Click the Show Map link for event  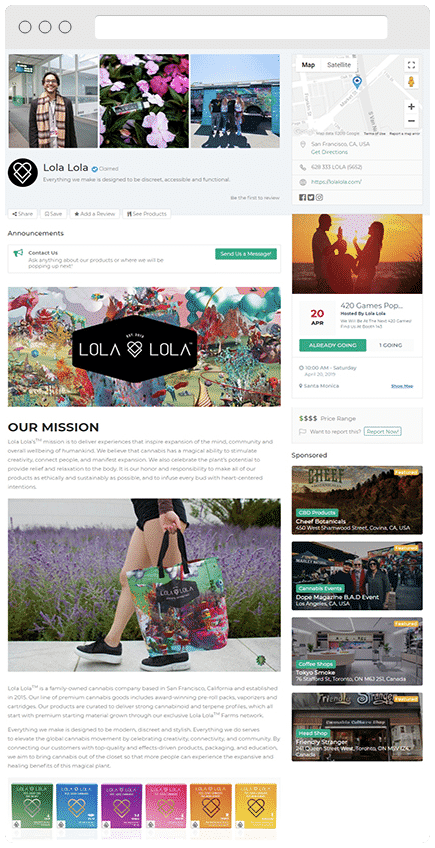[402, 386]
